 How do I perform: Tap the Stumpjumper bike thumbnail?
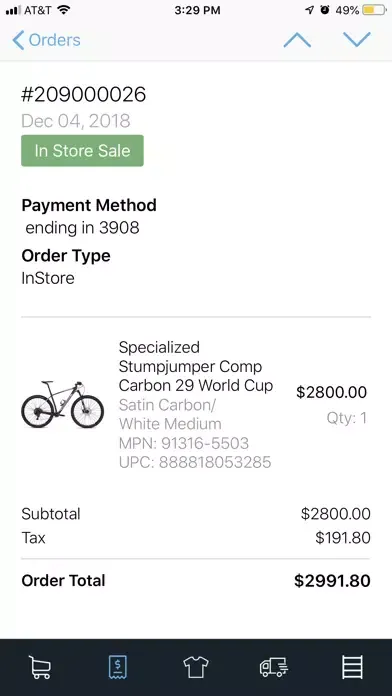coord(63,404)
